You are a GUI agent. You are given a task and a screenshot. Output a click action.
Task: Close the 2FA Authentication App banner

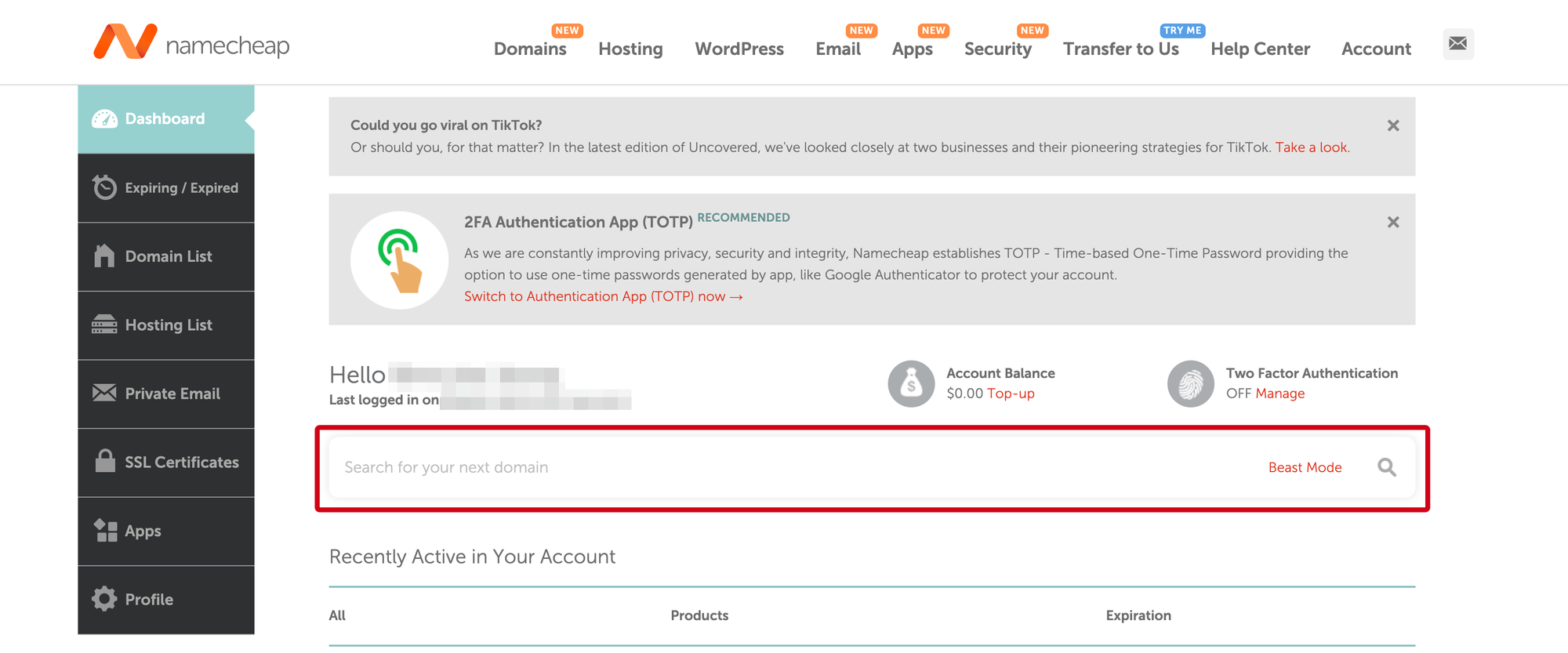1393,223
